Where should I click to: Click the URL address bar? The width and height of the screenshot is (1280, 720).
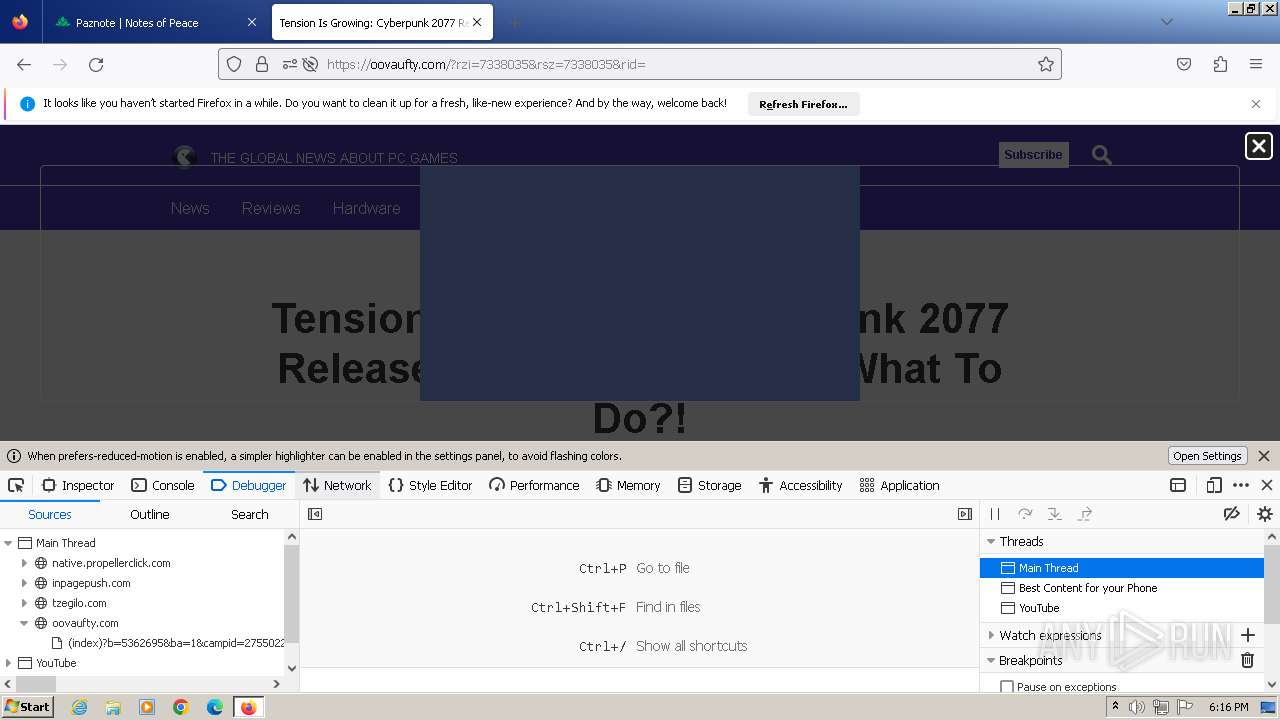640,64
